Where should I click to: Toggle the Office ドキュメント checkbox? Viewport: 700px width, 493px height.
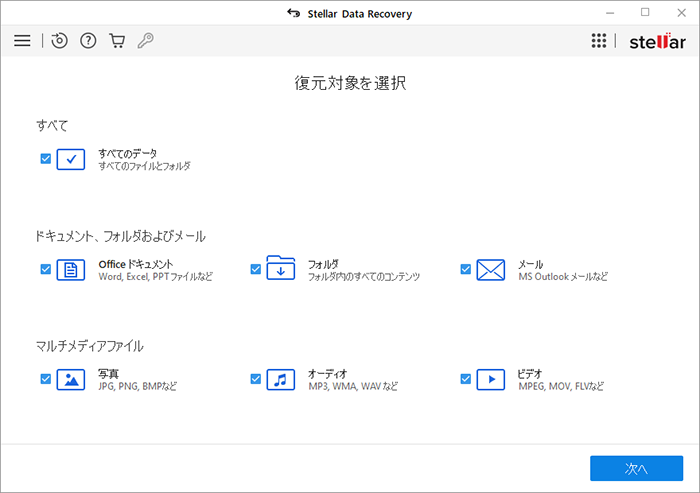45,269
